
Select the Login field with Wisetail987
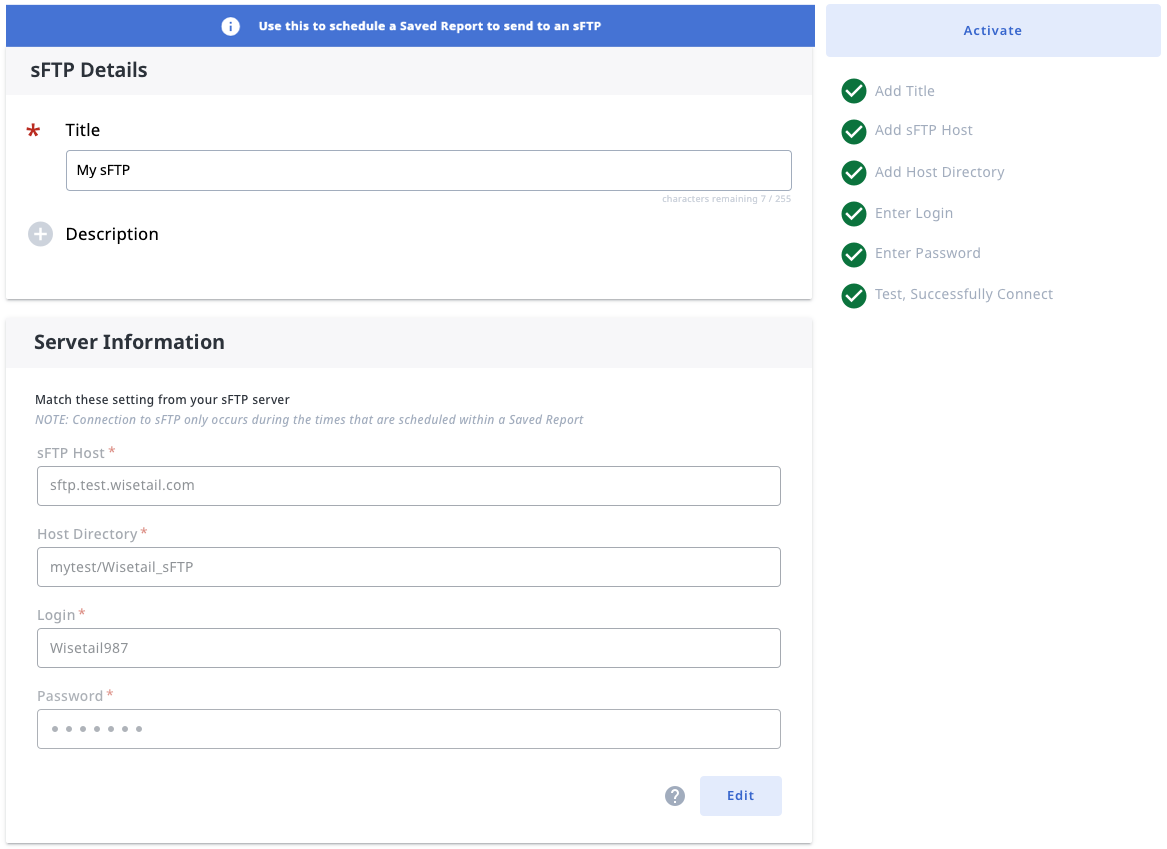(409, 648)
